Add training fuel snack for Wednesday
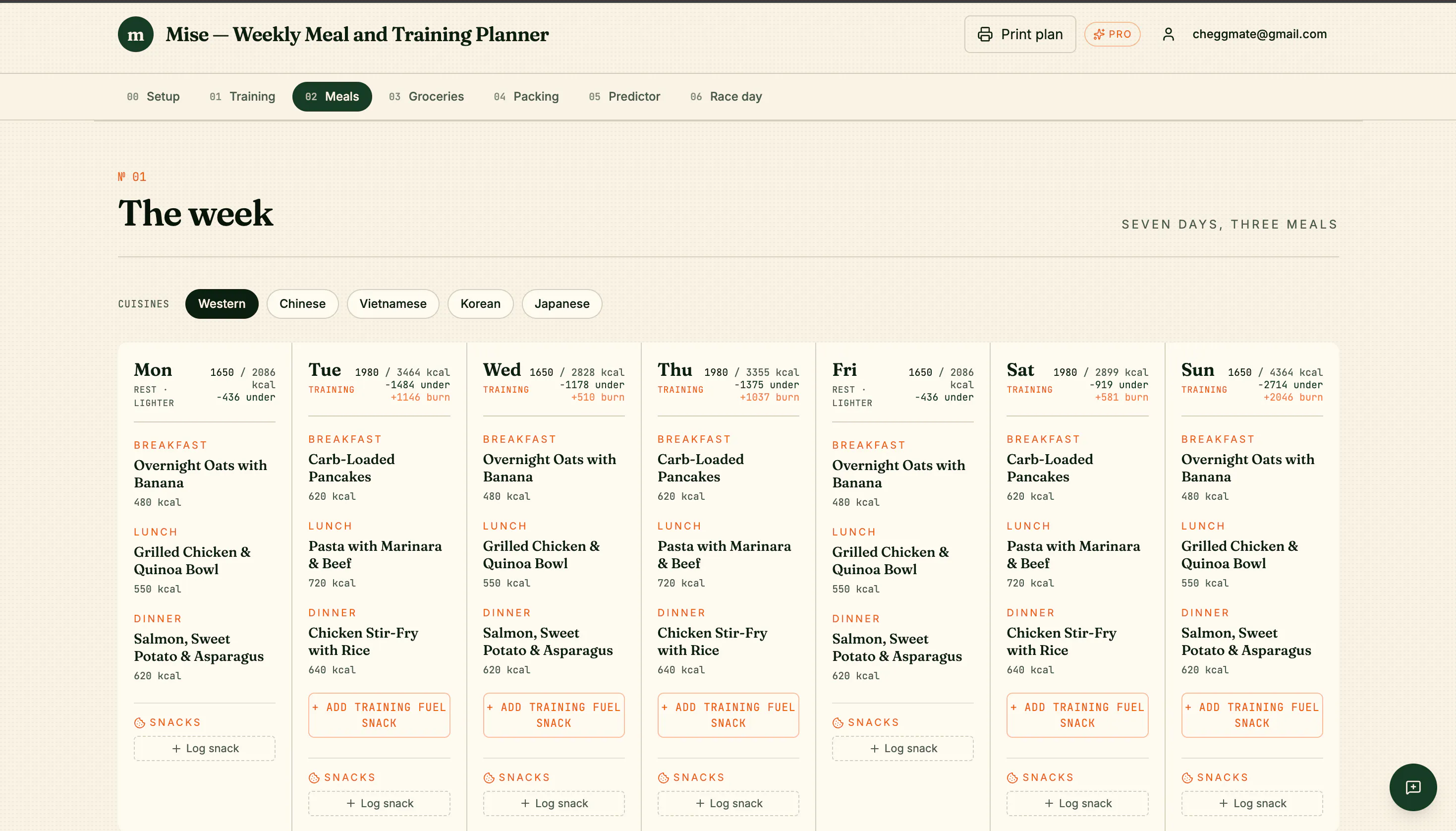The width and height of the screenshot is (1456, 831). point(553,714)
